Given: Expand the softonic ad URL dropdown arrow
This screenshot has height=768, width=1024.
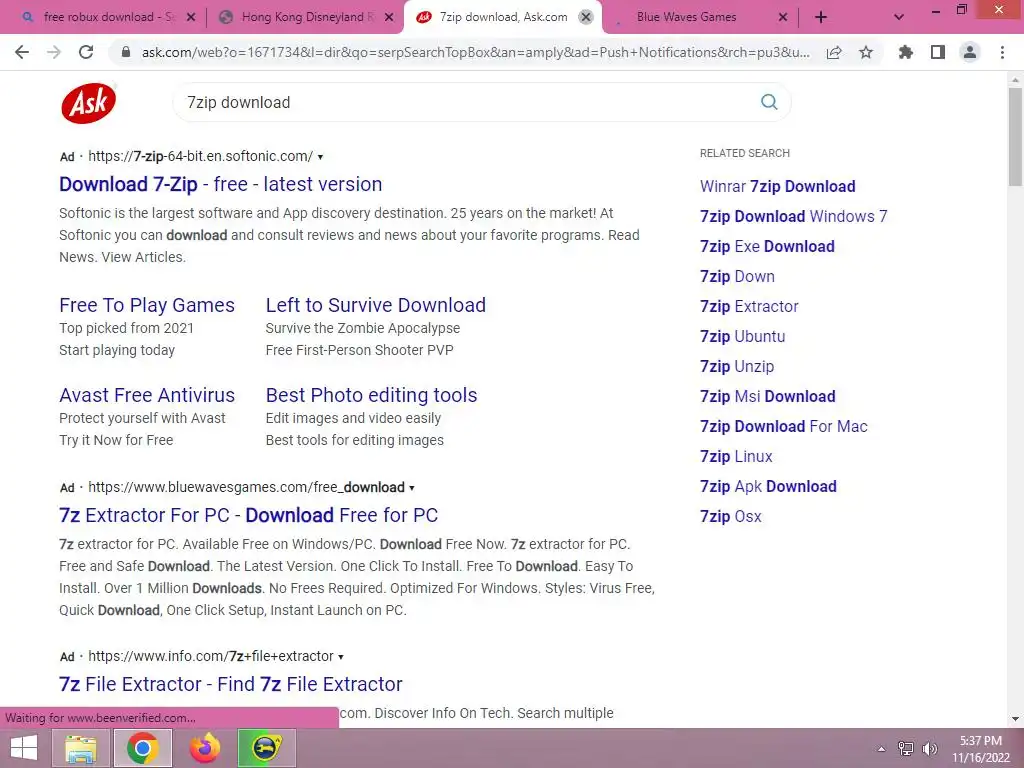Looking at the screenshot, I should [320, 157].
